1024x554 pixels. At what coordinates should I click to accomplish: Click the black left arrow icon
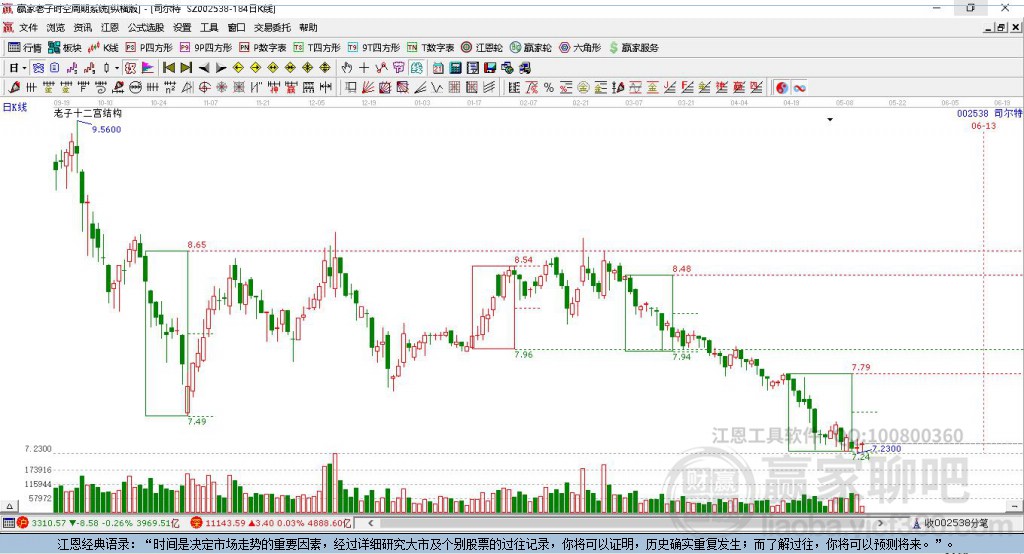[x=204, y=67]
